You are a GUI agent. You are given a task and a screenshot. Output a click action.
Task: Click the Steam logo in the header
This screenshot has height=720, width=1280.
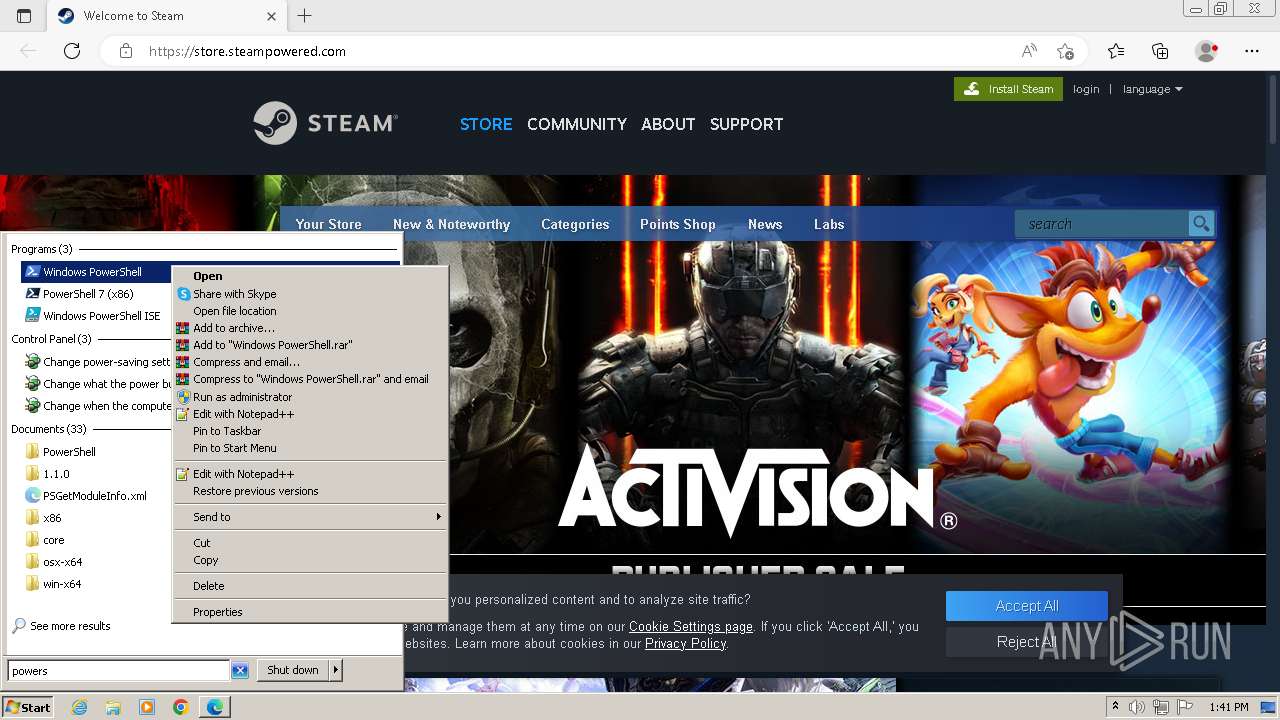(325, 124)
